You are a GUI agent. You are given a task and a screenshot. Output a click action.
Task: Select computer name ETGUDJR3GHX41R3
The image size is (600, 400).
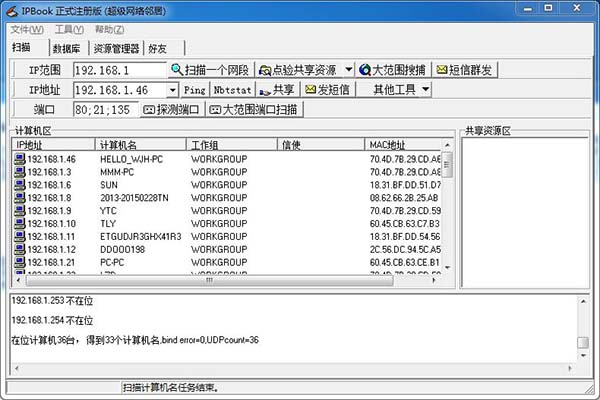click(x=141, y=237)
